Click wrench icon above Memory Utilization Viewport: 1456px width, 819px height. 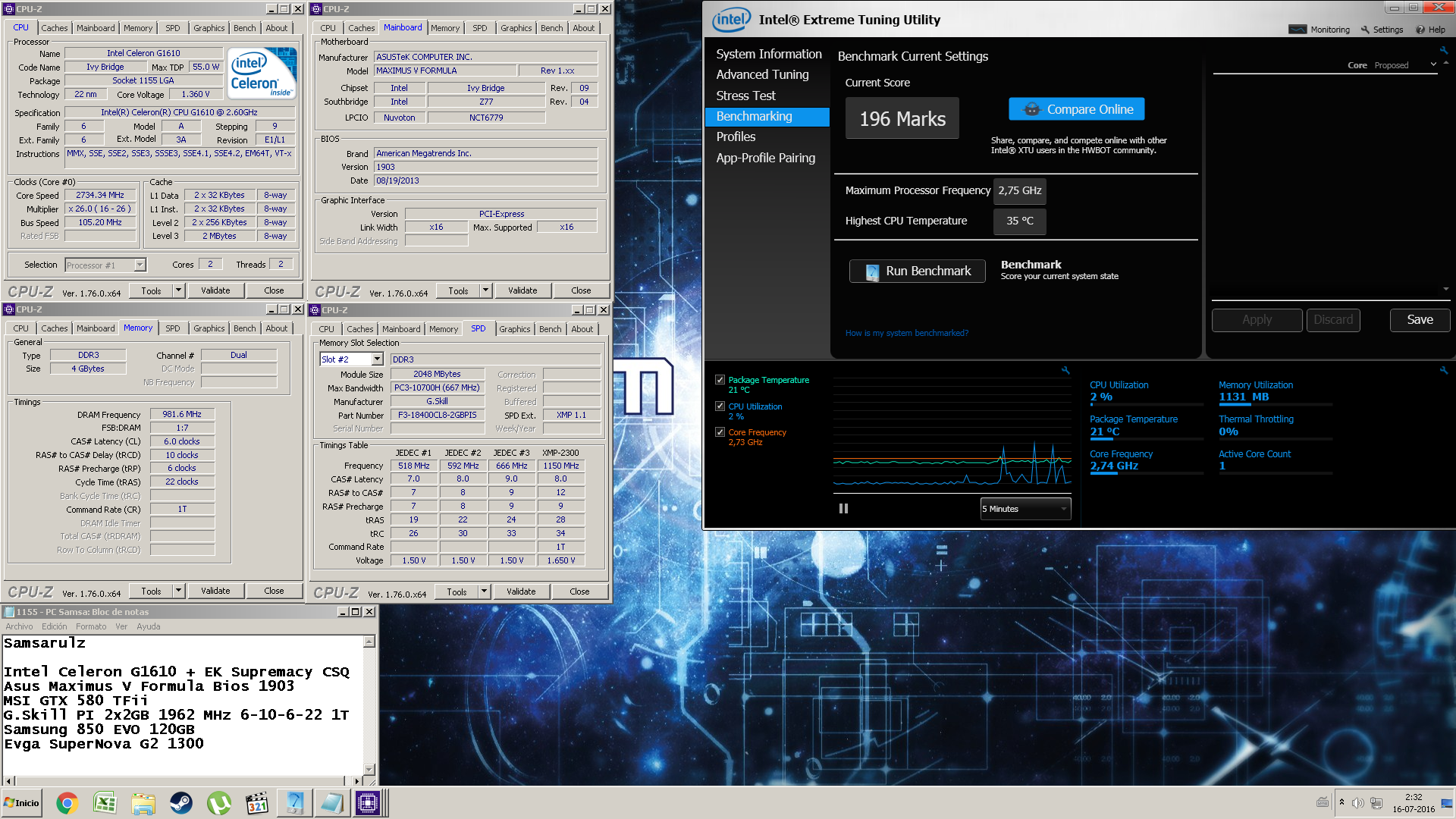coord(1444,370)
